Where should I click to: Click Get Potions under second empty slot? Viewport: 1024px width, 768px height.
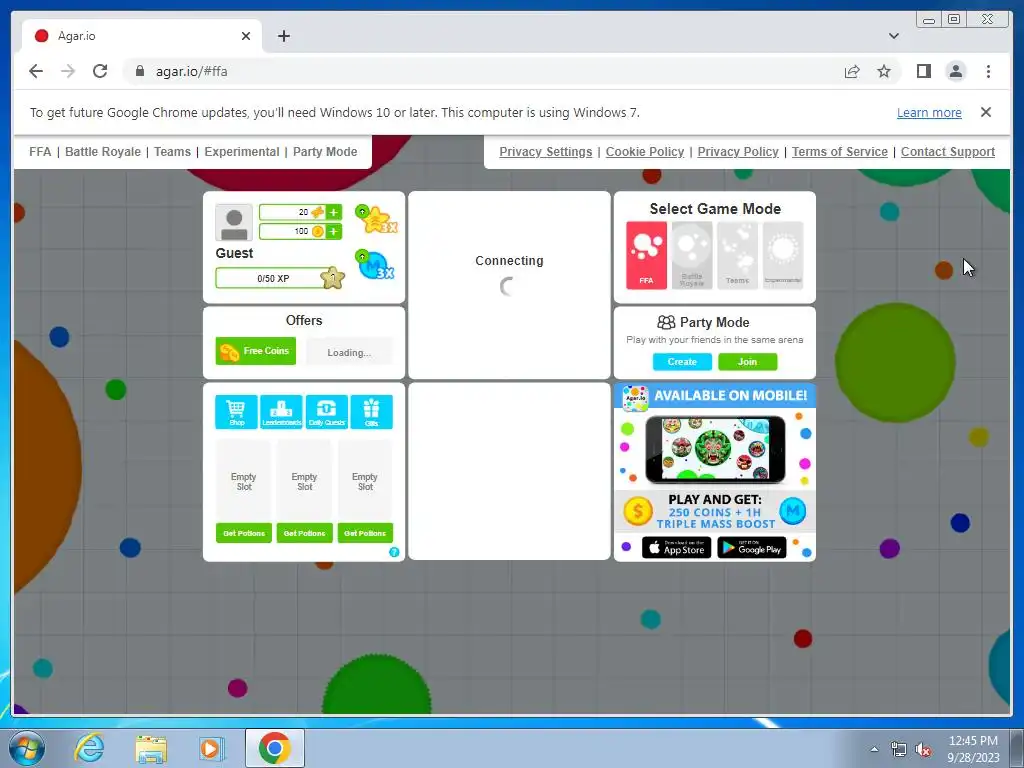304,533
